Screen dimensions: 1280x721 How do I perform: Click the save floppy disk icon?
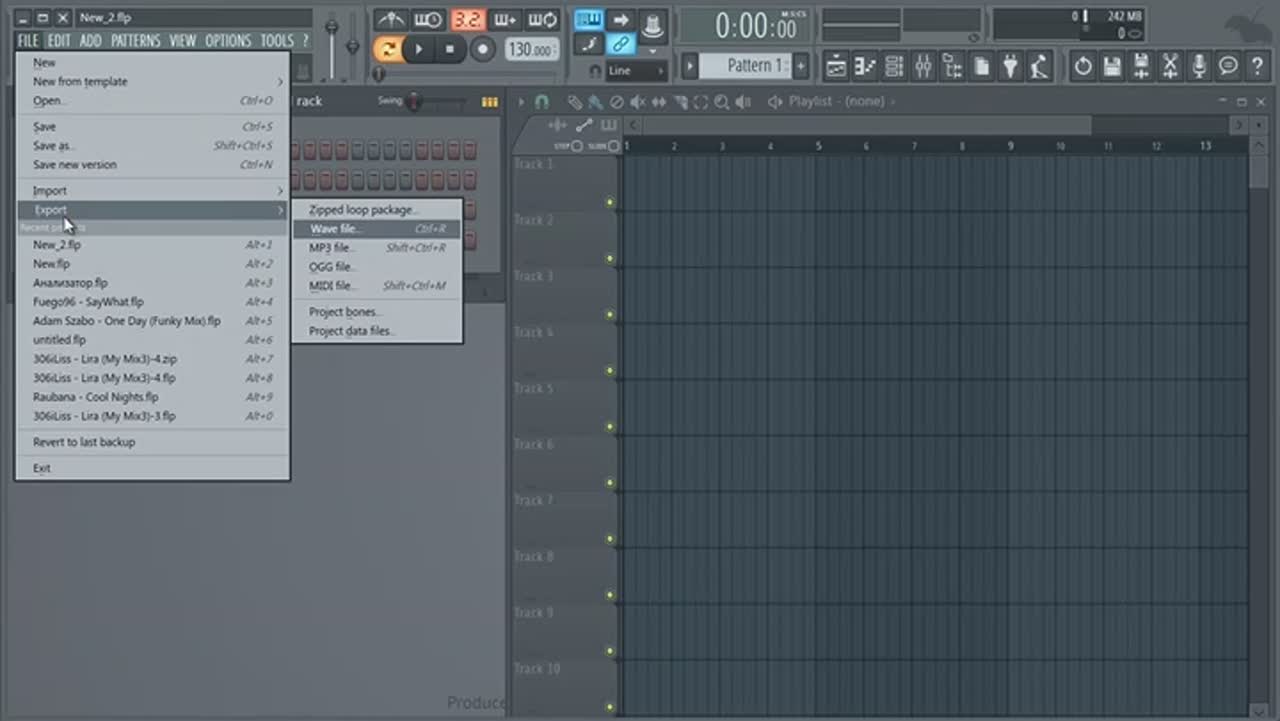pos(1112,67)
